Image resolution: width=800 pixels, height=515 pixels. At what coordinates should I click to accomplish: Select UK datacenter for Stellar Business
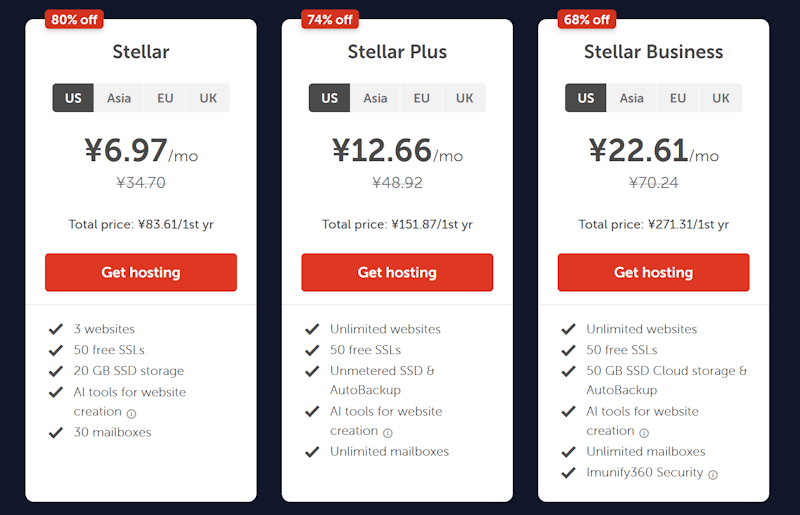pos(720,98)
